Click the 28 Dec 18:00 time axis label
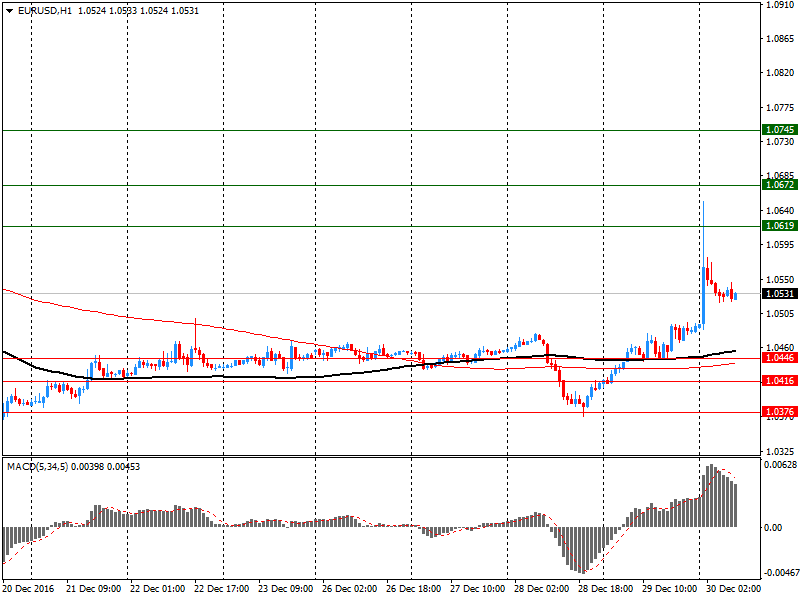 coord(606,589)
